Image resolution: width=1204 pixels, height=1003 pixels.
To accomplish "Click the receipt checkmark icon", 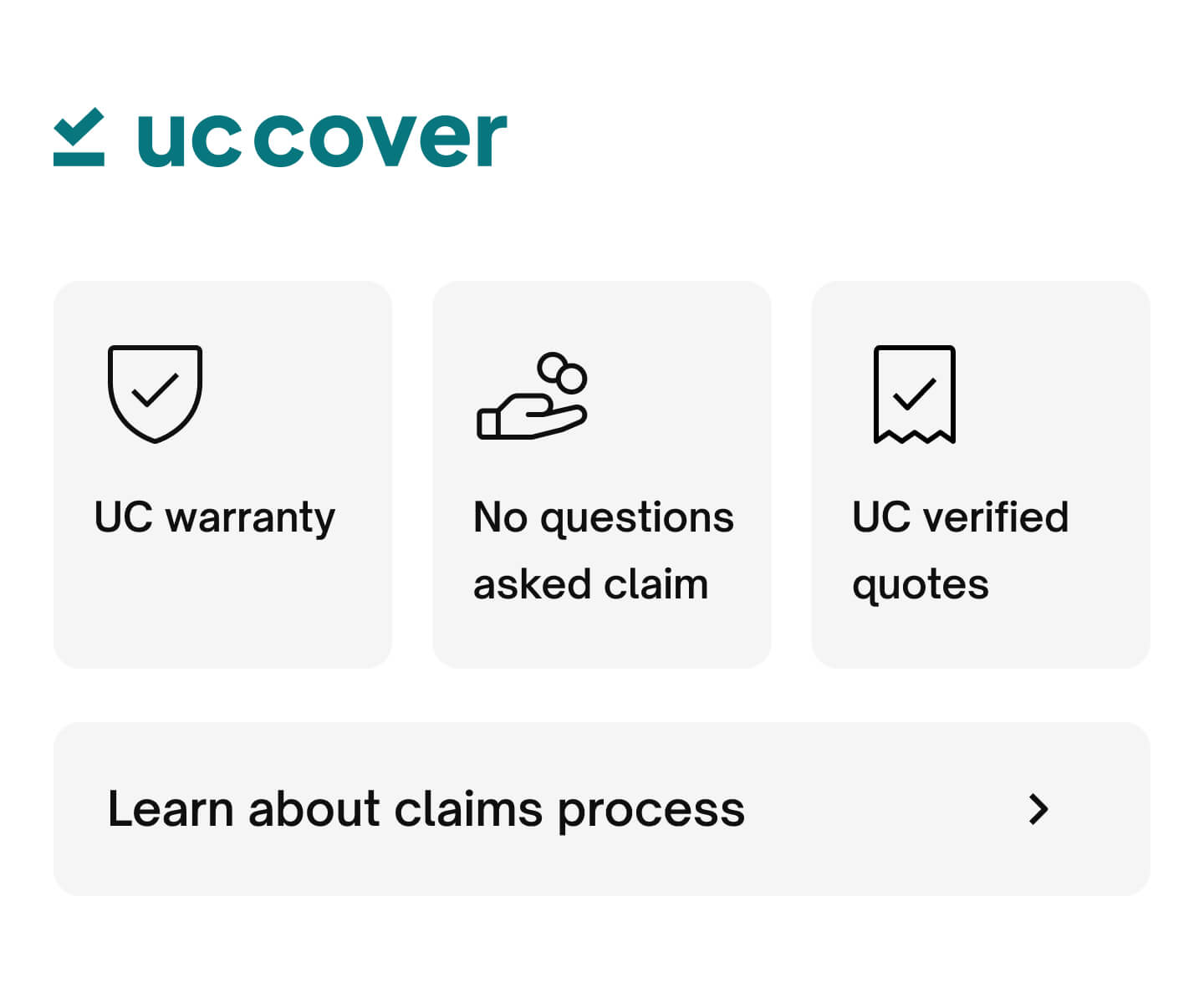I will [x=914, y=394].
